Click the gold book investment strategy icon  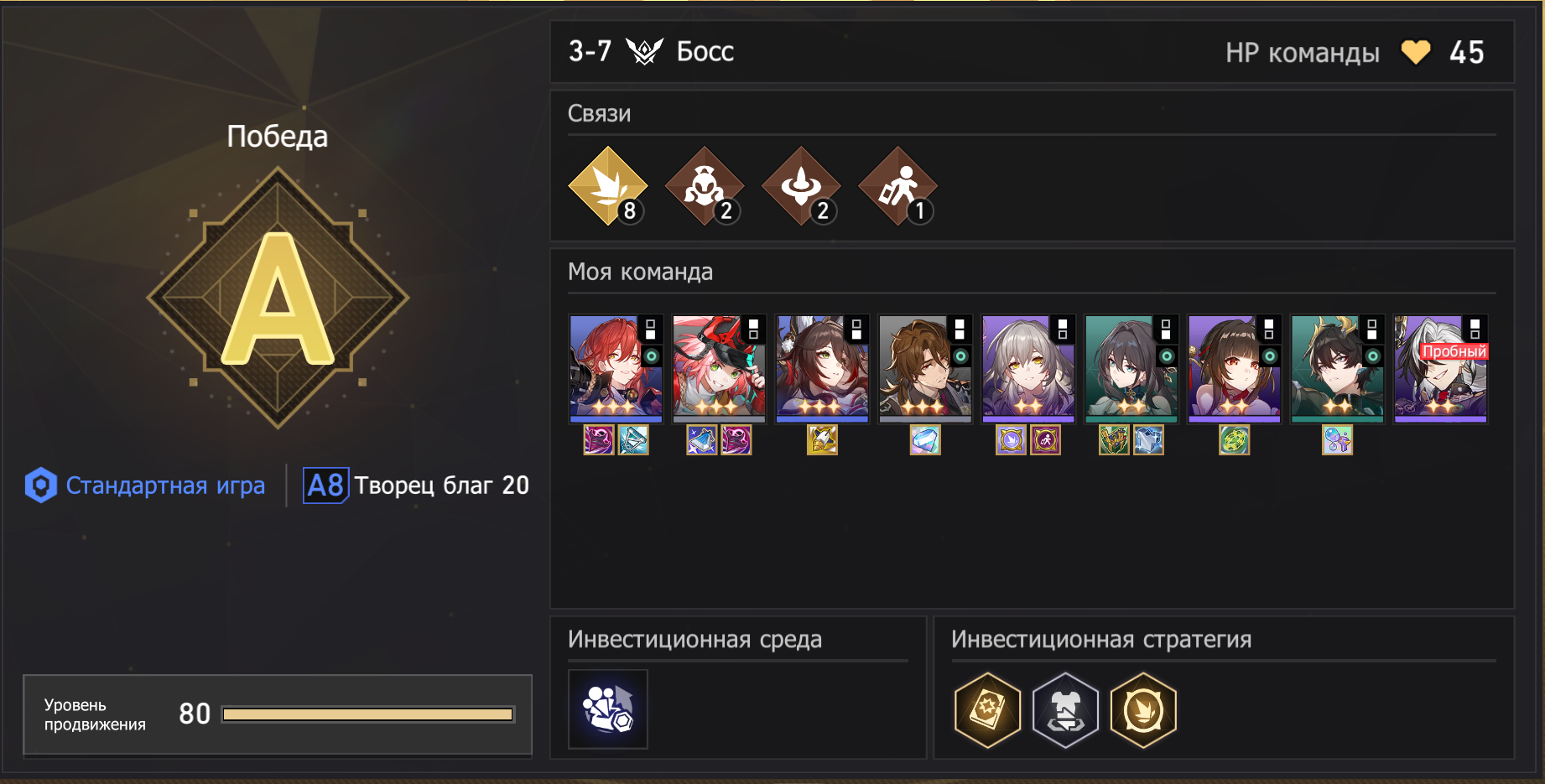[988, 710]
